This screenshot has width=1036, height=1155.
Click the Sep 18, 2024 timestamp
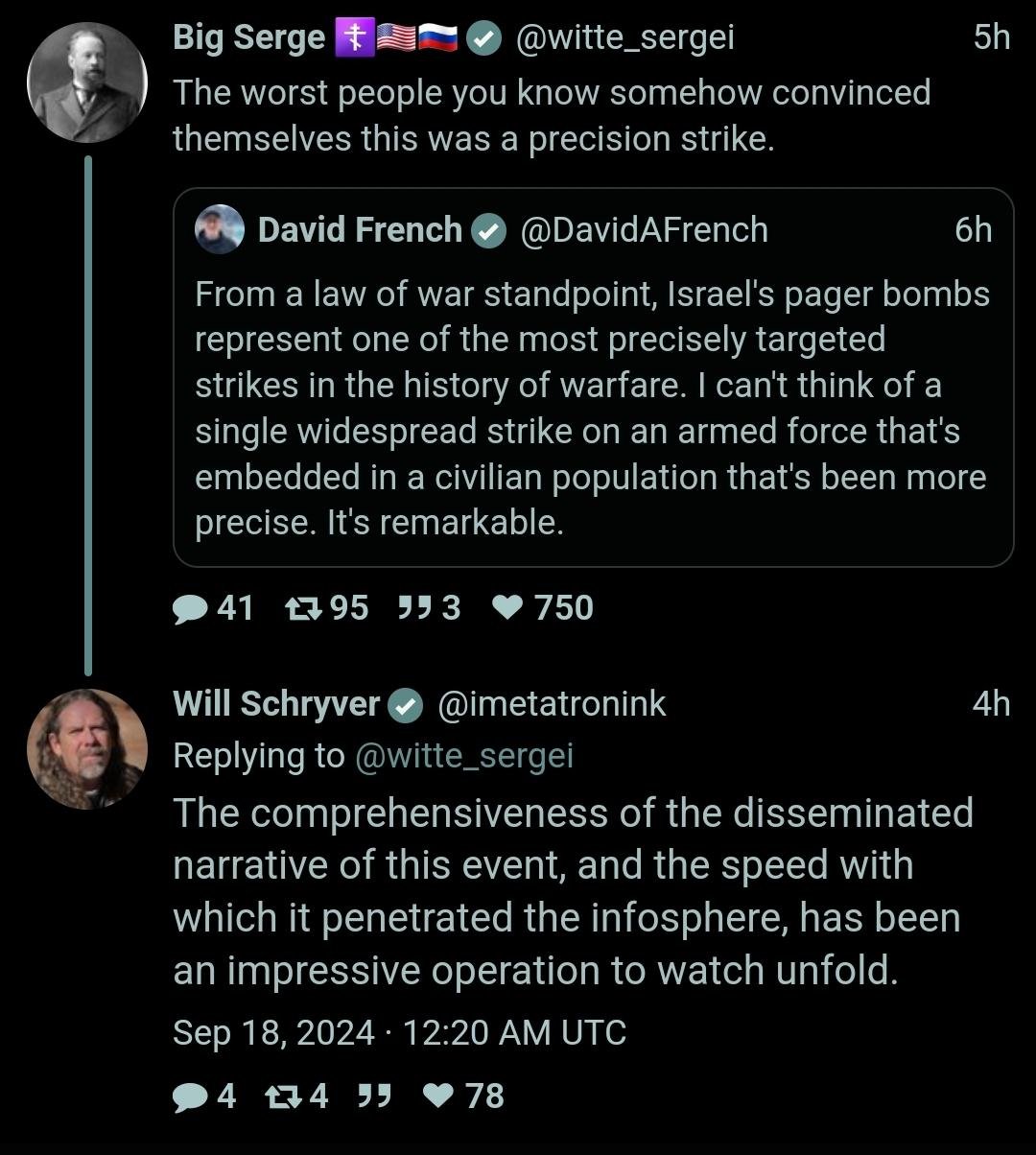click(x=399, y=1033)
